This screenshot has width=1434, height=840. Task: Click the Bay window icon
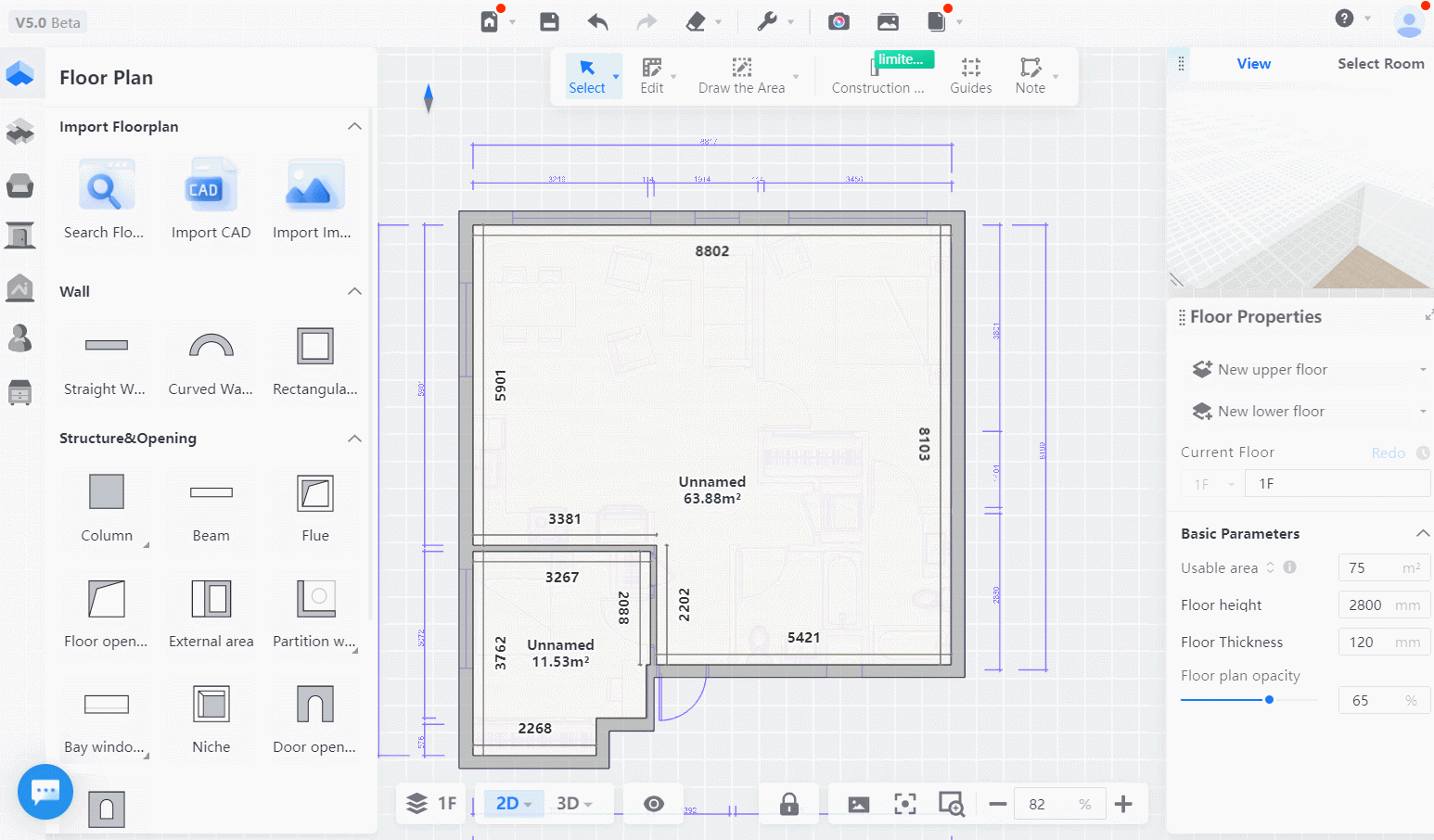pyautogui.click(x=106, y=706)
